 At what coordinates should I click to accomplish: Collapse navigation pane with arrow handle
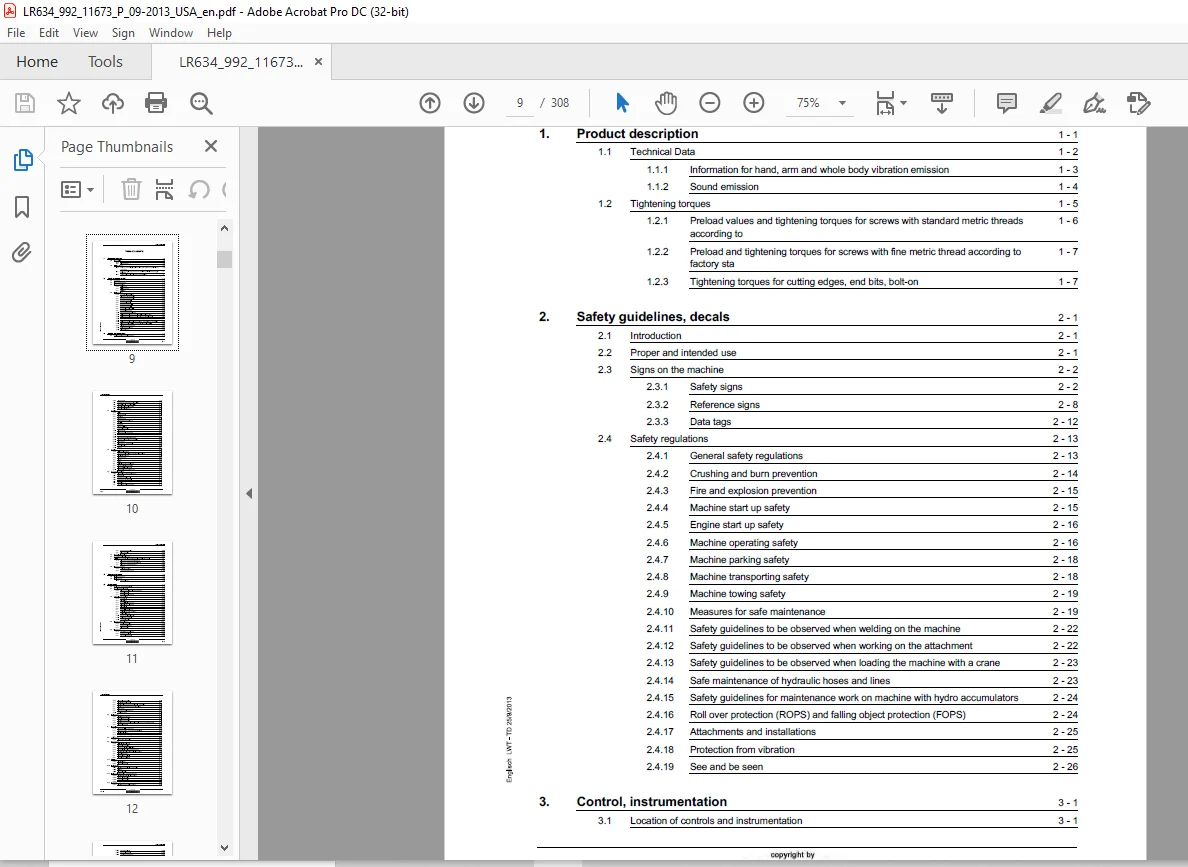[x=249, y=493]
